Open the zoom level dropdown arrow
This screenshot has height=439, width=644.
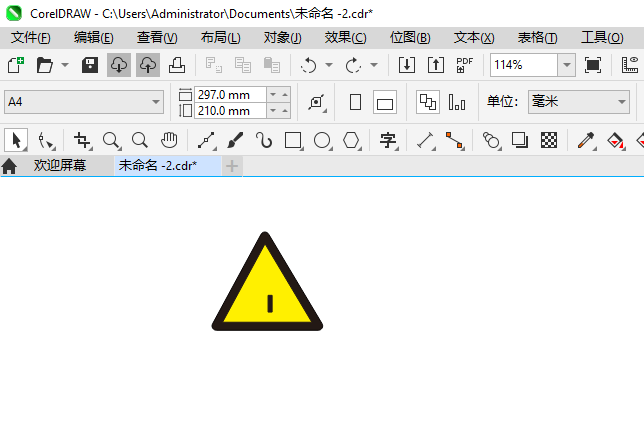(x=567, y=65)
